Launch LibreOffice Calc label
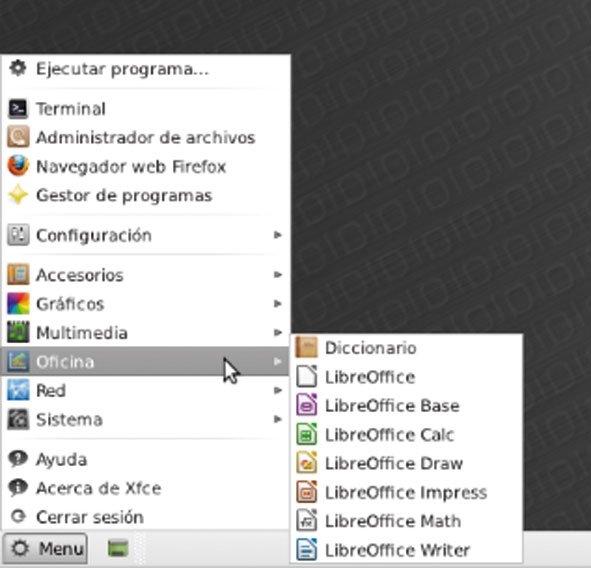Image resolution: width=591 pixels, height=568 pixels. 390,435
